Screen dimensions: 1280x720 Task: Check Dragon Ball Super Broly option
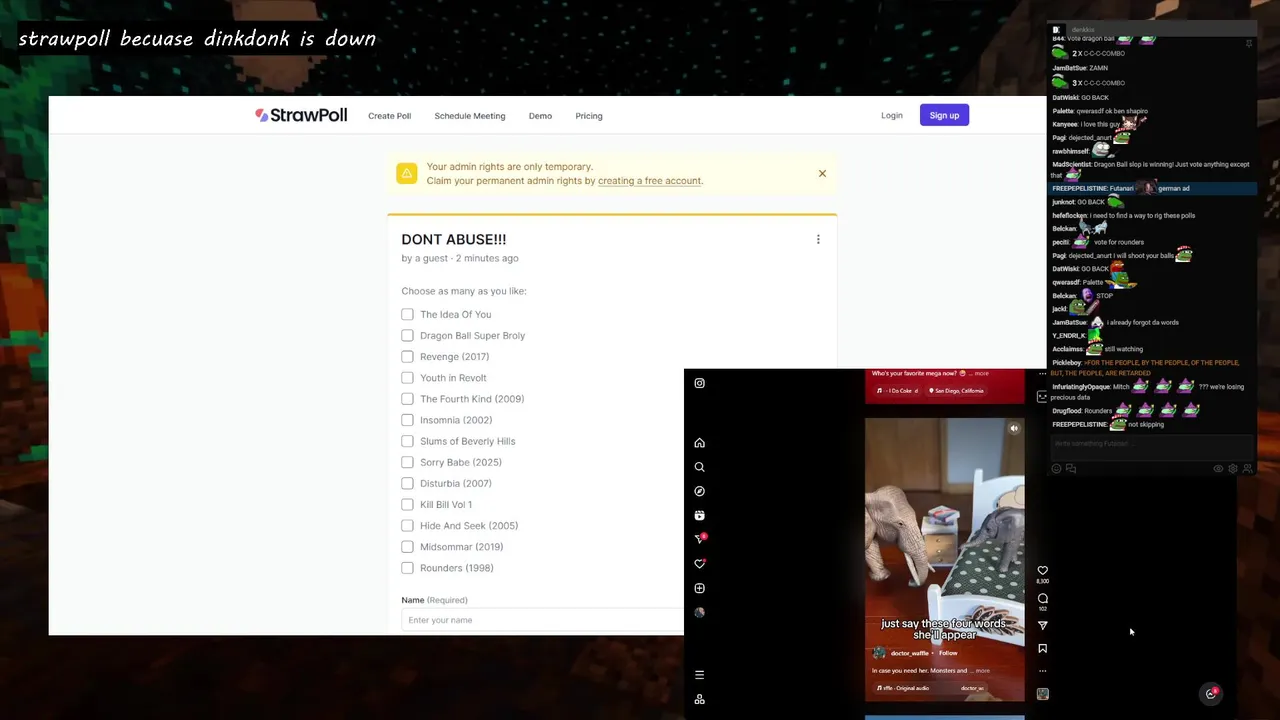coord(407,335)
